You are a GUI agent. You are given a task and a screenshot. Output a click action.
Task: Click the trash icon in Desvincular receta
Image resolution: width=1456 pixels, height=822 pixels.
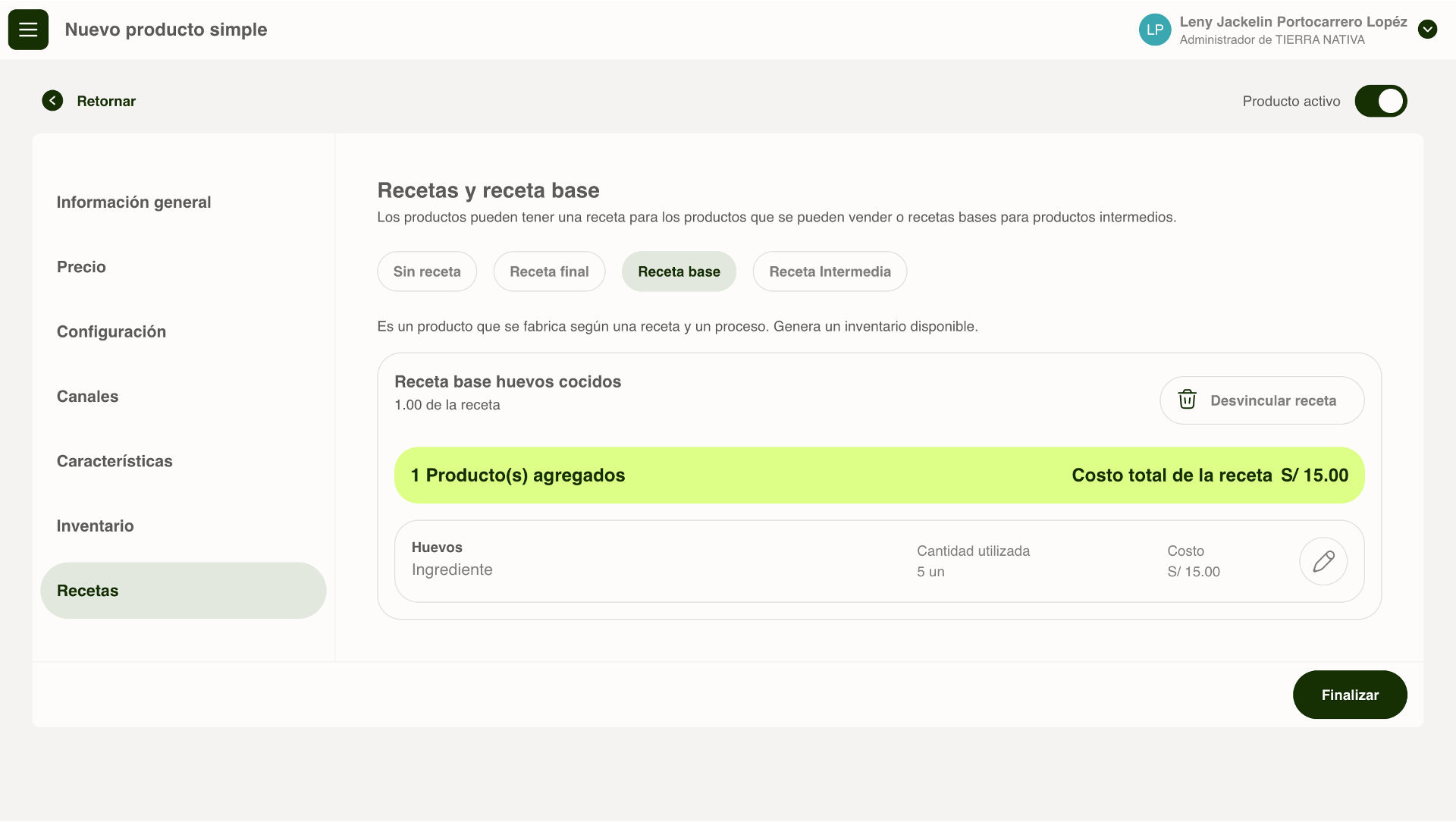coord(1187,400)
